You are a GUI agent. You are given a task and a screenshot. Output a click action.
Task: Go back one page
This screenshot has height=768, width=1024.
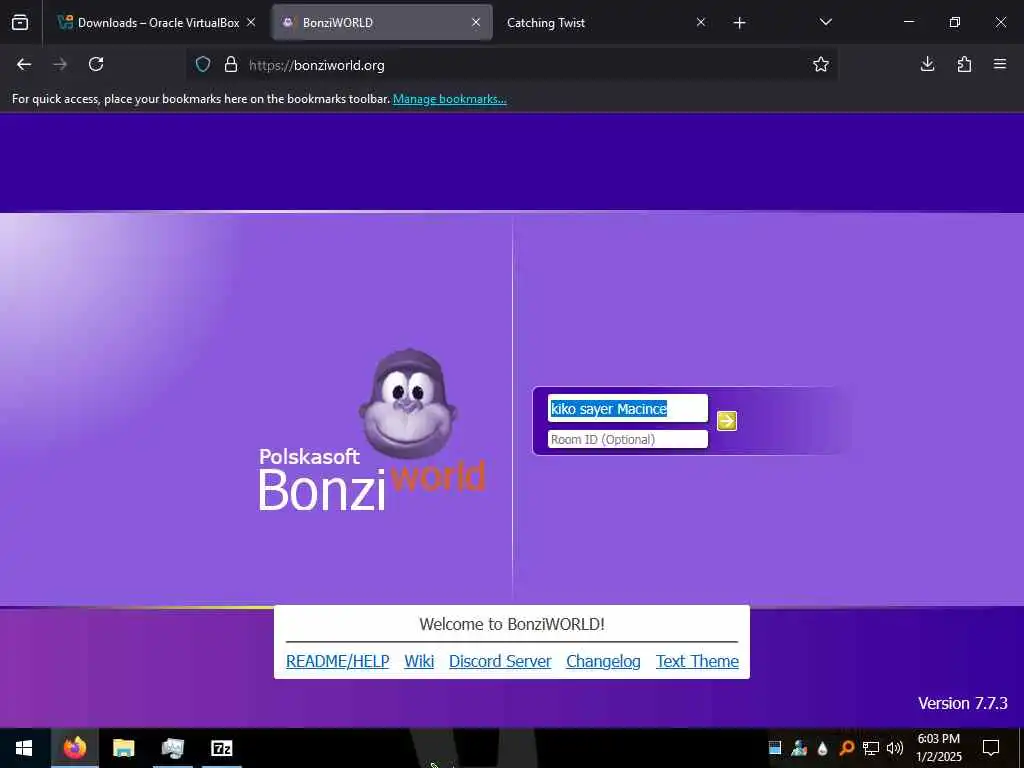click(24, 64)
